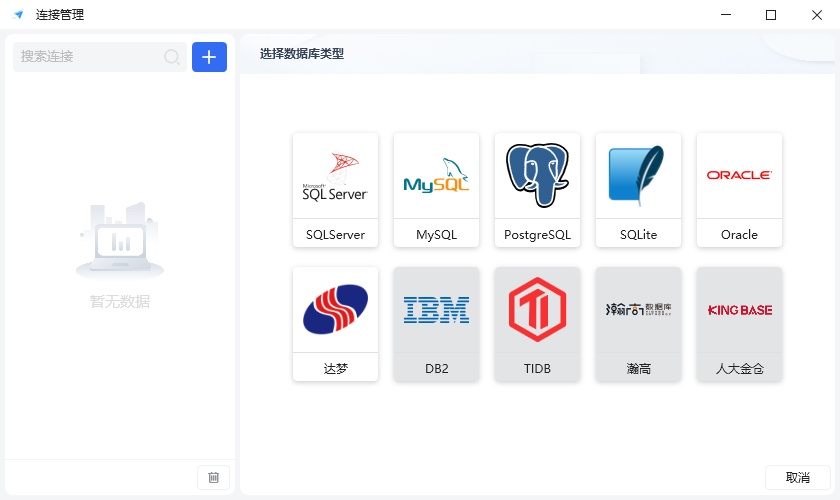The image size is (840, 500).
Task: Click the 取消 cancel button
Action: (798, 477)
